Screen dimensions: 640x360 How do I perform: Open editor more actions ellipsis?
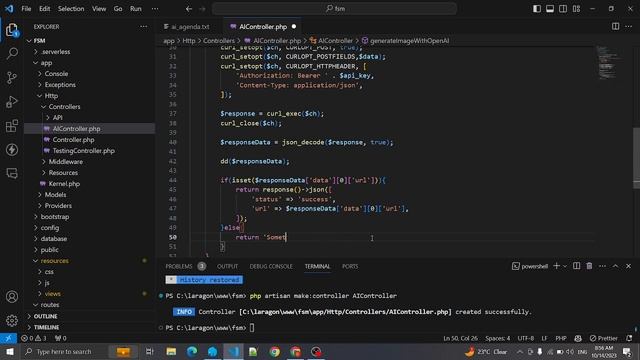[629, 27]
